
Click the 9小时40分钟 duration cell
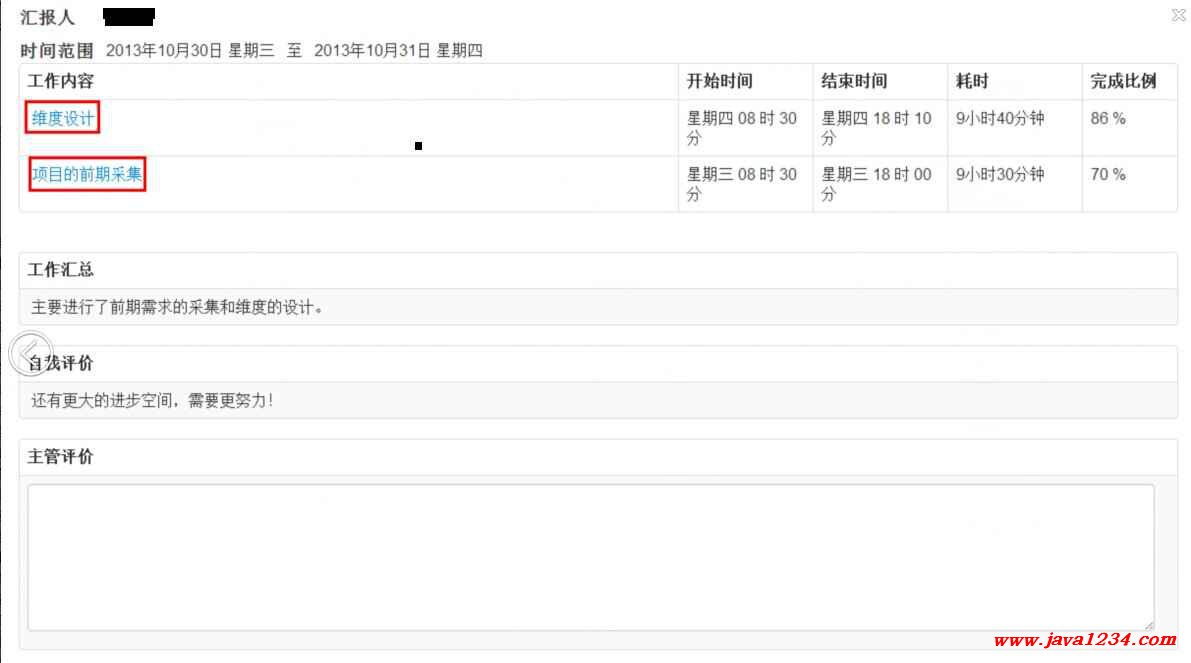tap(1000, 118)
